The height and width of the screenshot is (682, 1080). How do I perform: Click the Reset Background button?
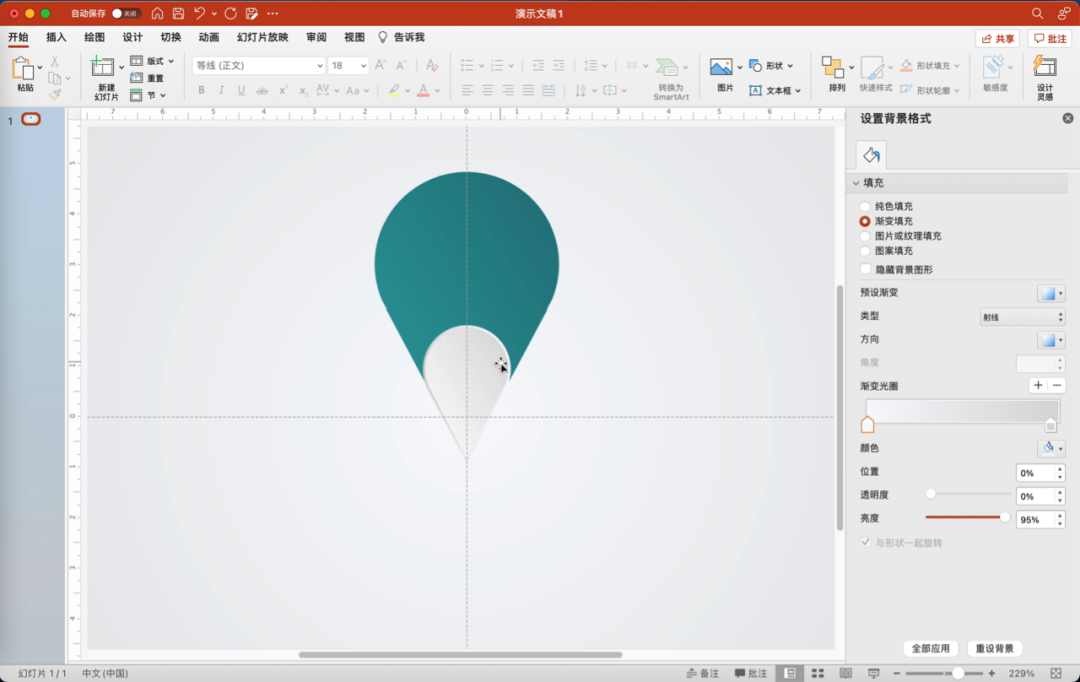click(x=995, y=648)
